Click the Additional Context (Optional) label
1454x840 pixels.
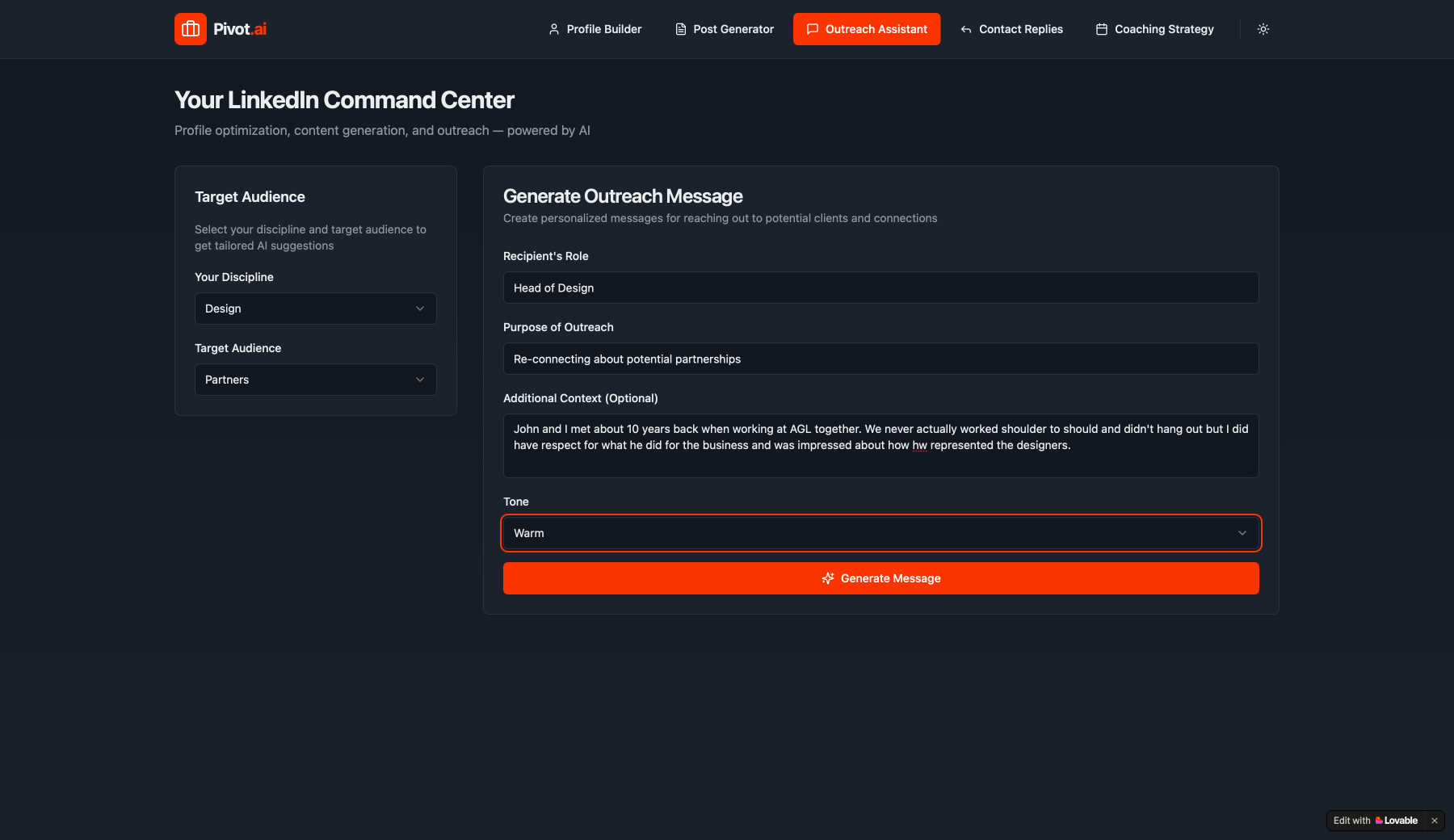pos(581,398)
